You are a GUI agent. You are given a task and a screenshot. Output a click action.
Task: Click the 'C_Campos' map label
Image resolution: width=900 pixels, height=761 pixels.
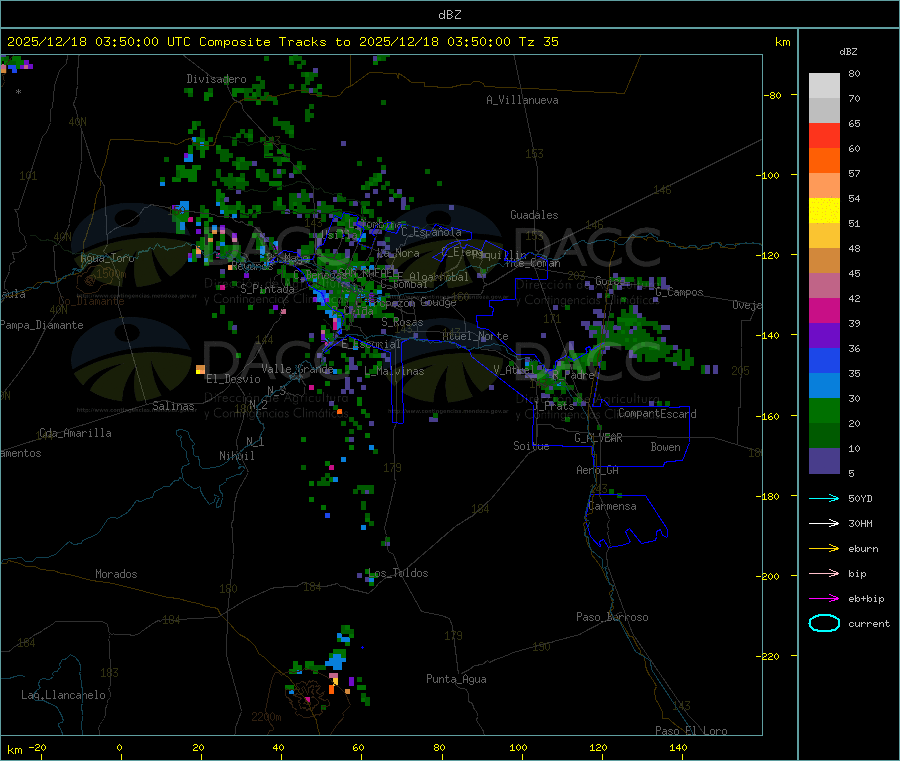point(680,292)
